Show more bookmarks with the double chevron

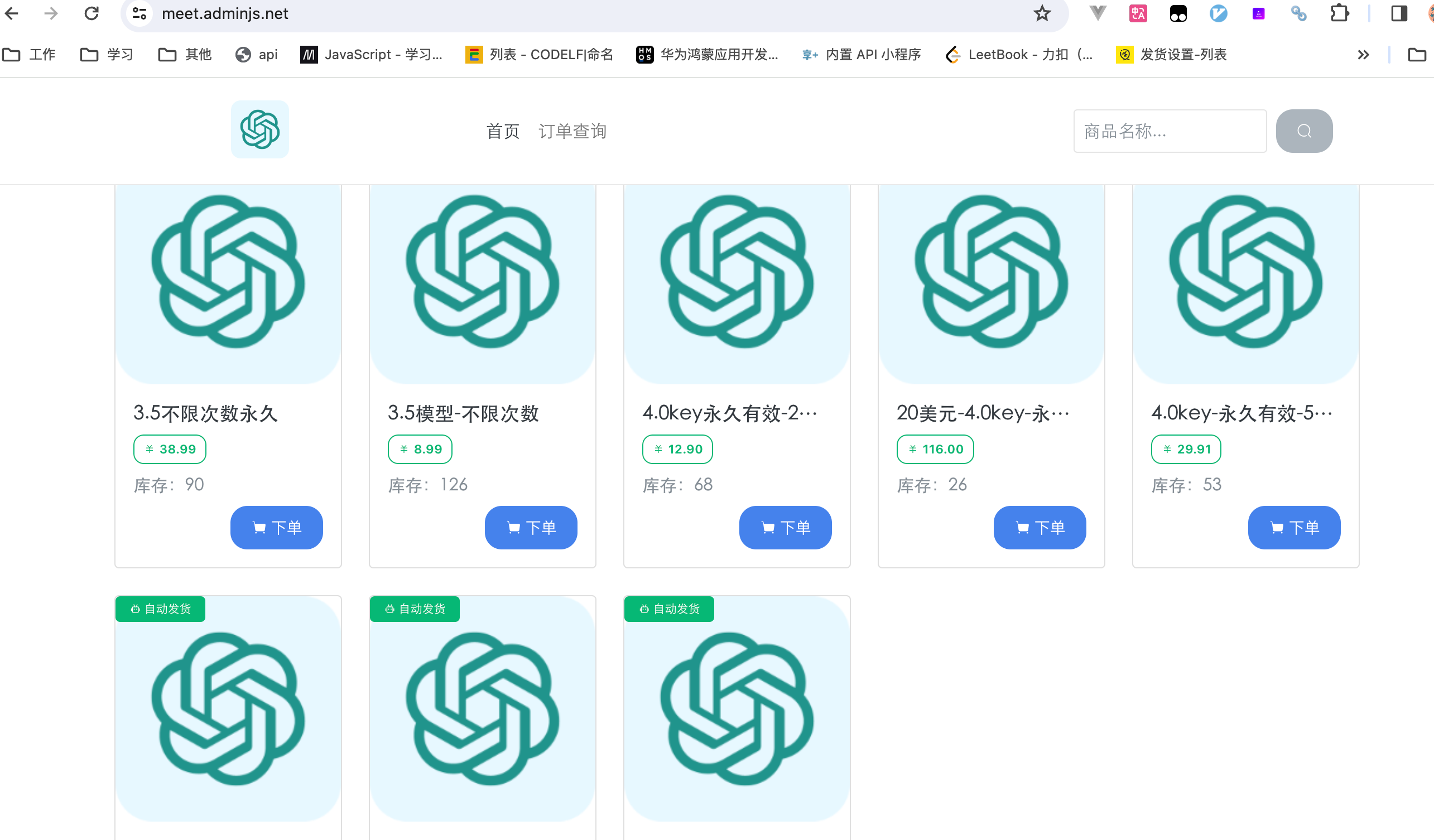(x=1363, y=55)
